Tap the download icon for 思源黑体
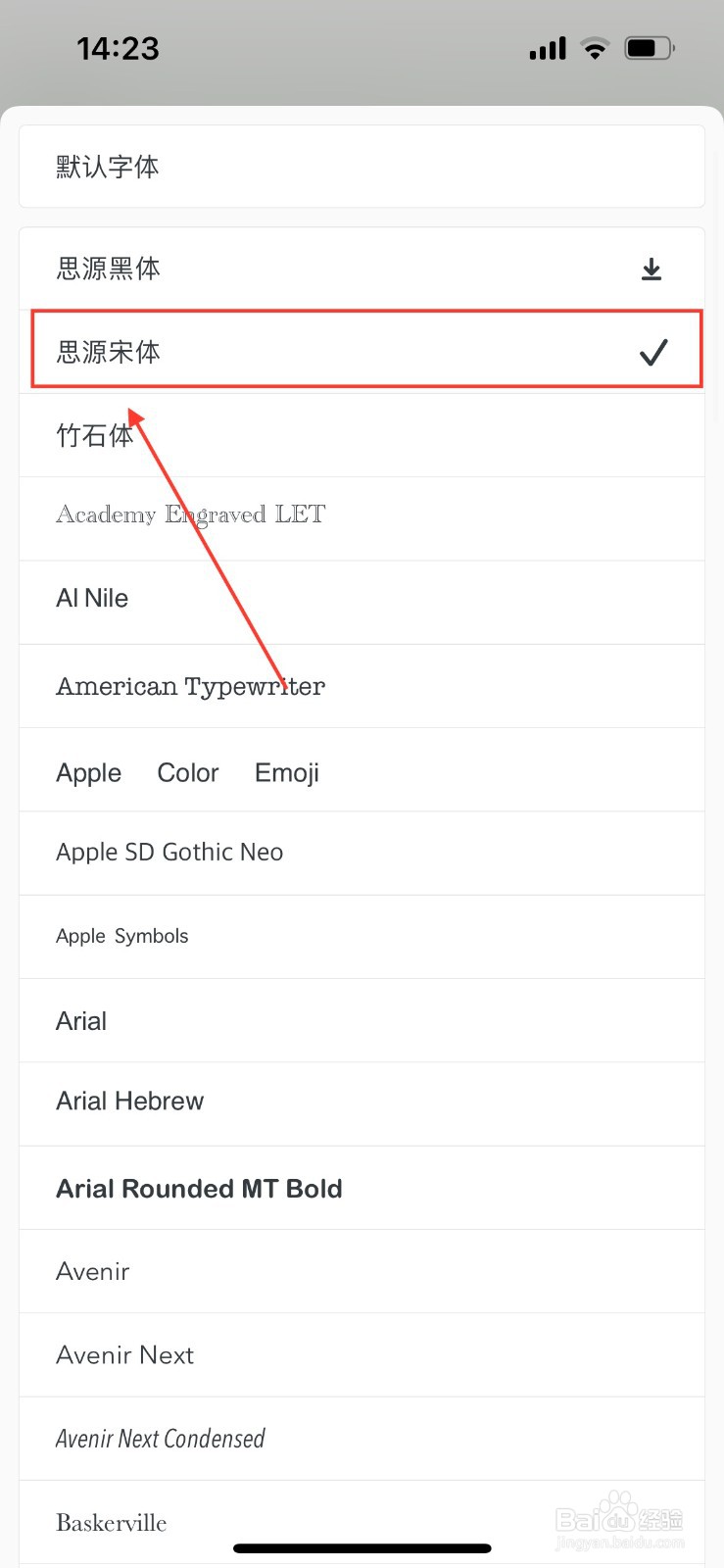The width and height of the screenshot is (724, 1568). (x=652, y=269)
